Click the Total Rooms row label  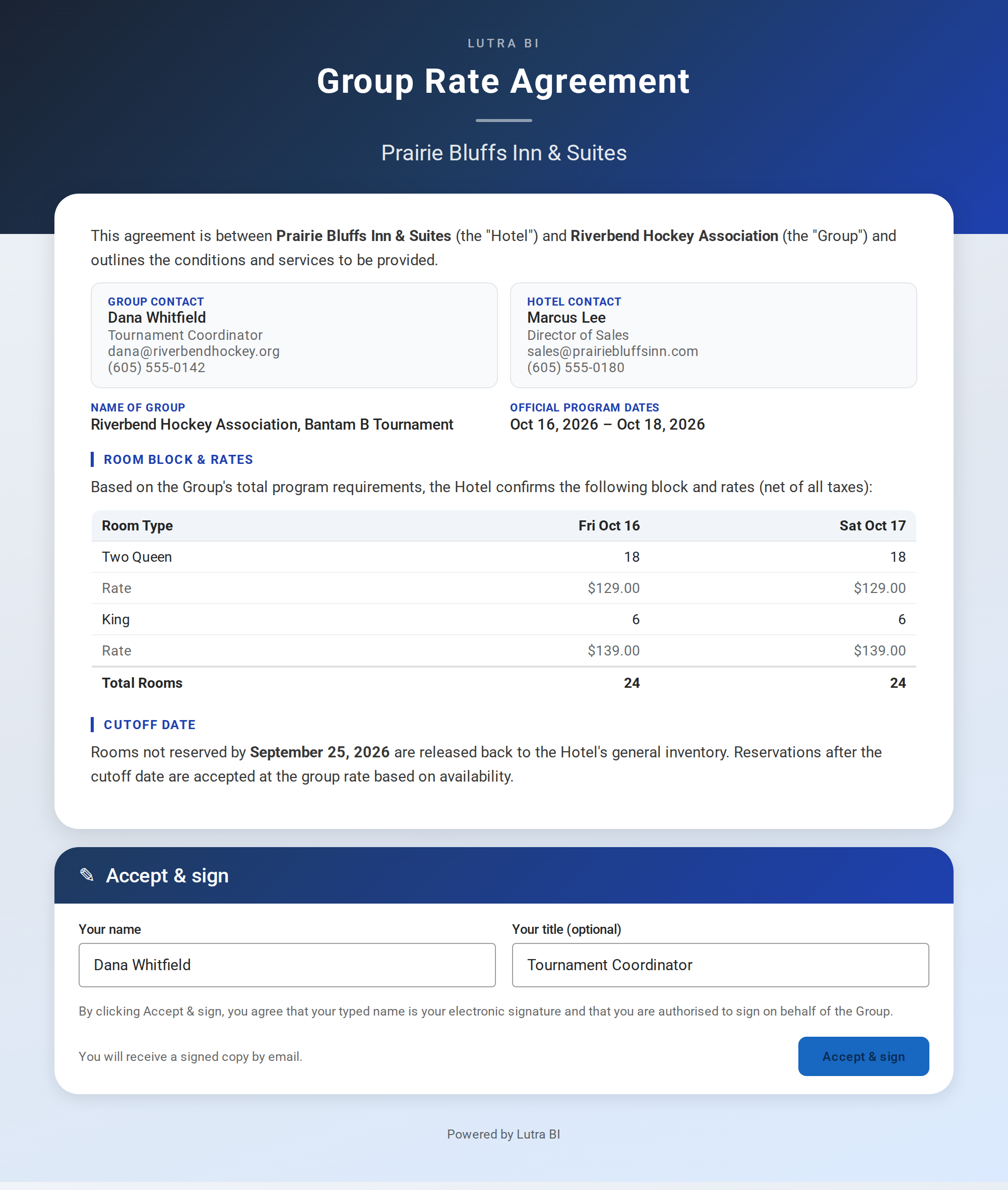[142, 683]
